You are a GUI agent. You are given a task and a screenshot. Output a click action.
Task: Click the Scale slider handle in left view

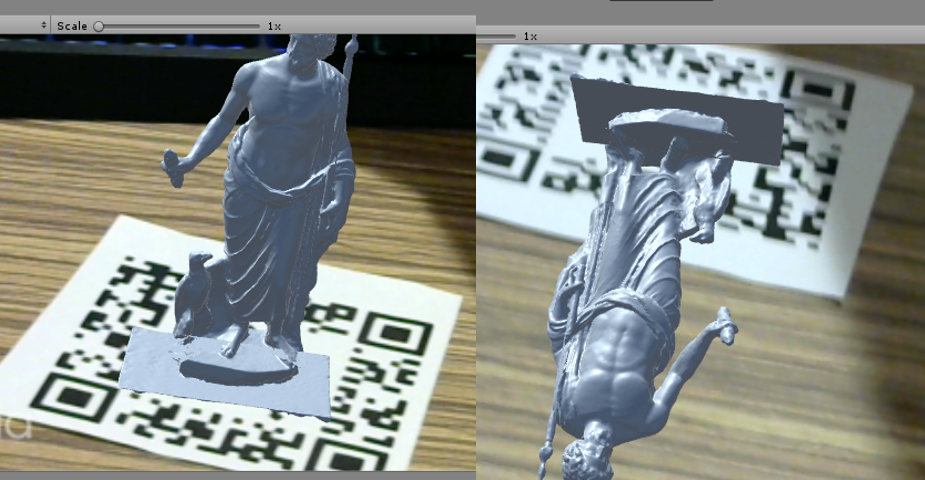(x=99, y=26)
